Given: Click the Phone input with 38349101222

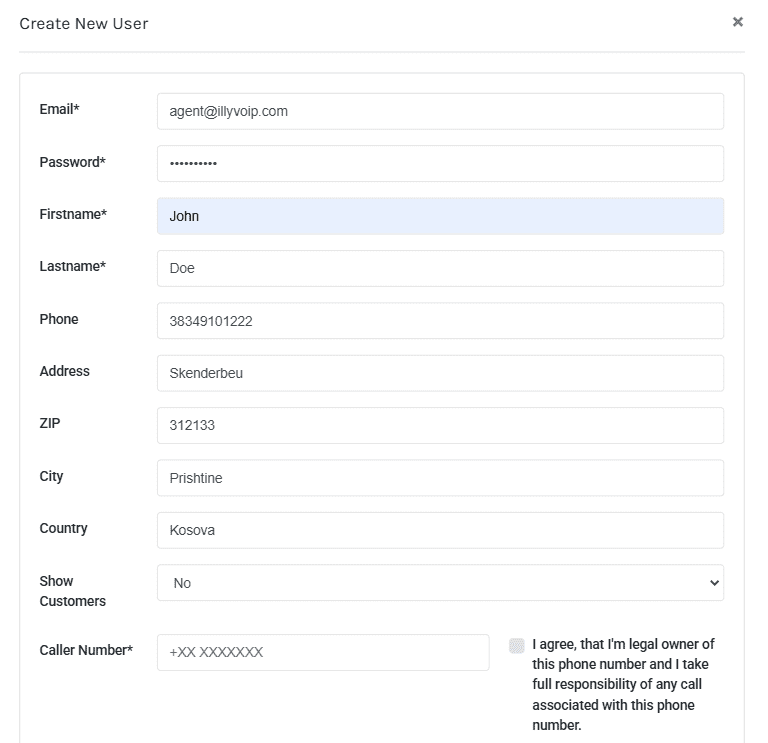Looking at the screenshot, I should [x=440, y=321].
